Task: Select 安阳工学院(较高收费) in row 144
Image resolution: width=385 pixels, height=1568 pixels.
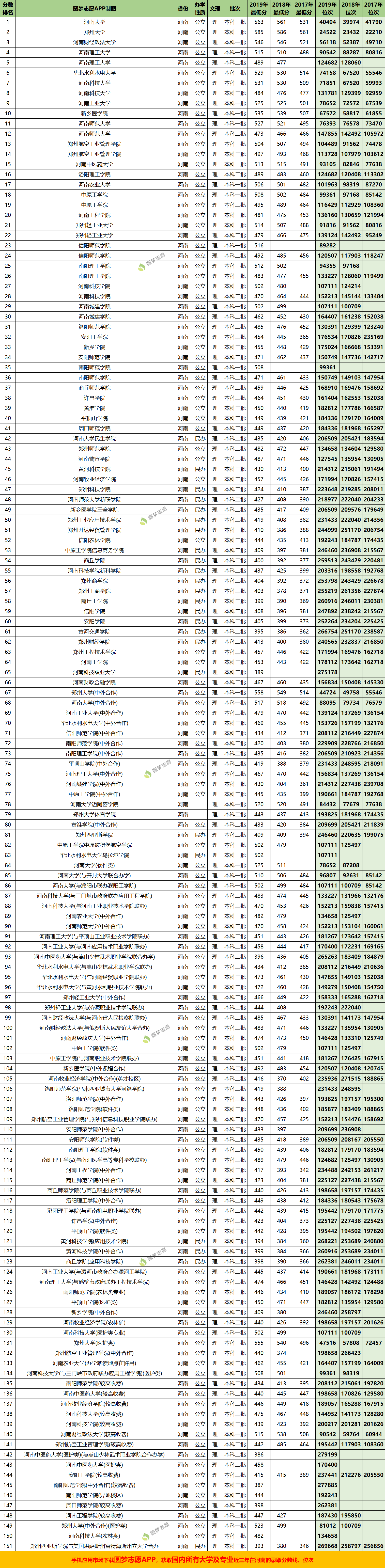Action: (95, 1474)
